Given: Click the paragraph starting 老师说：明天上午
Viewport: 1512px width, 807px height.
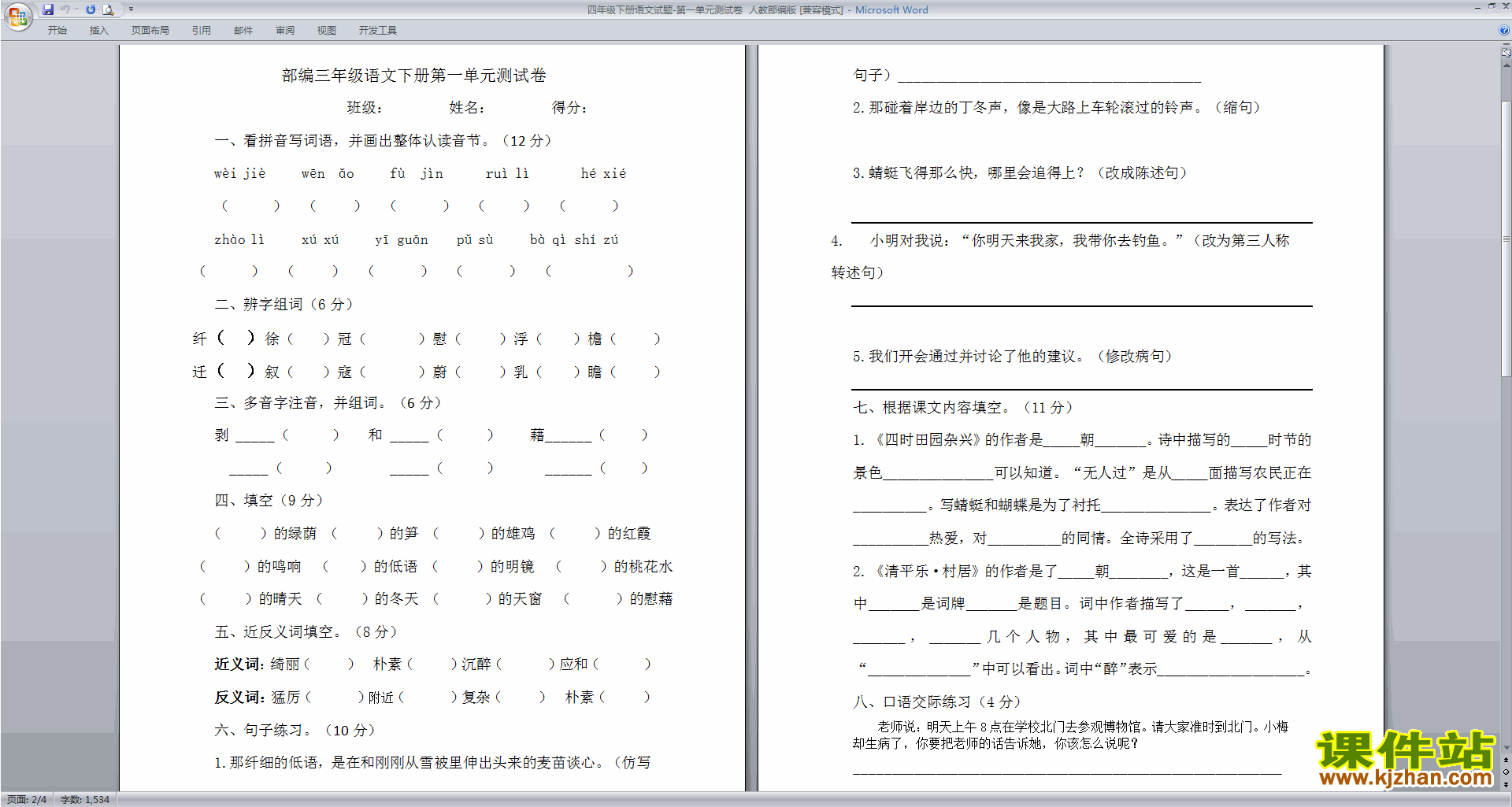Looking at the screenshot, I should click(1070, 735).
